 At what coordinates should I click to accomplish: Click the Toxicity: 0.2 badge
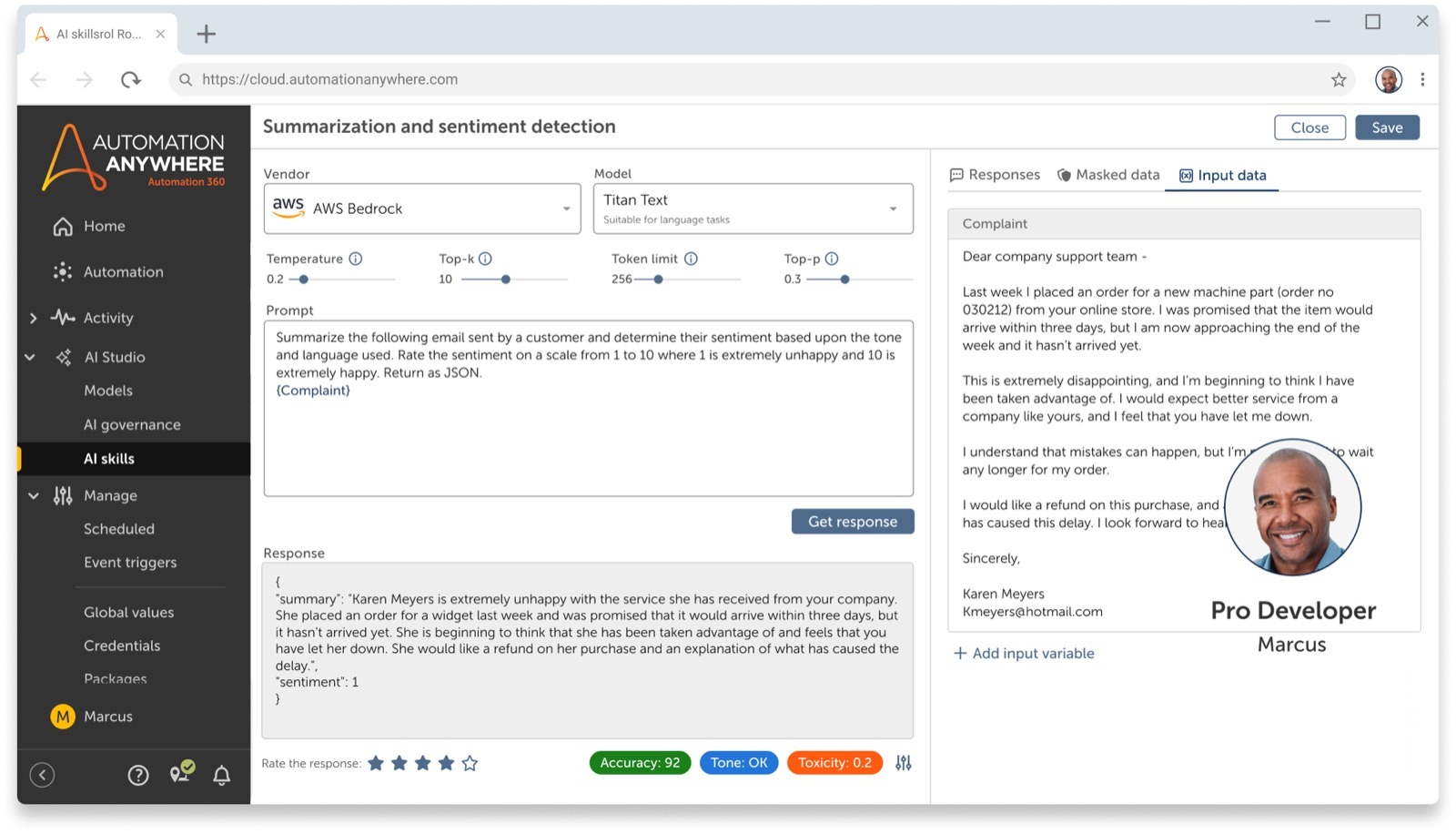[834, 763]
